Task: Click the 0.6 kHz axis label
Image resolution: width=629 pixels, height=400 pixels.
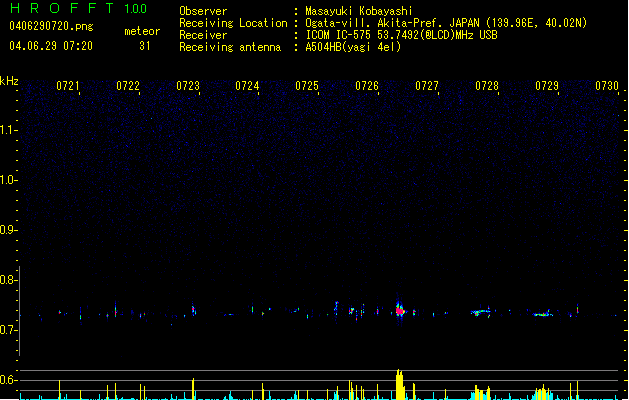Action: (x=8, y=380)
